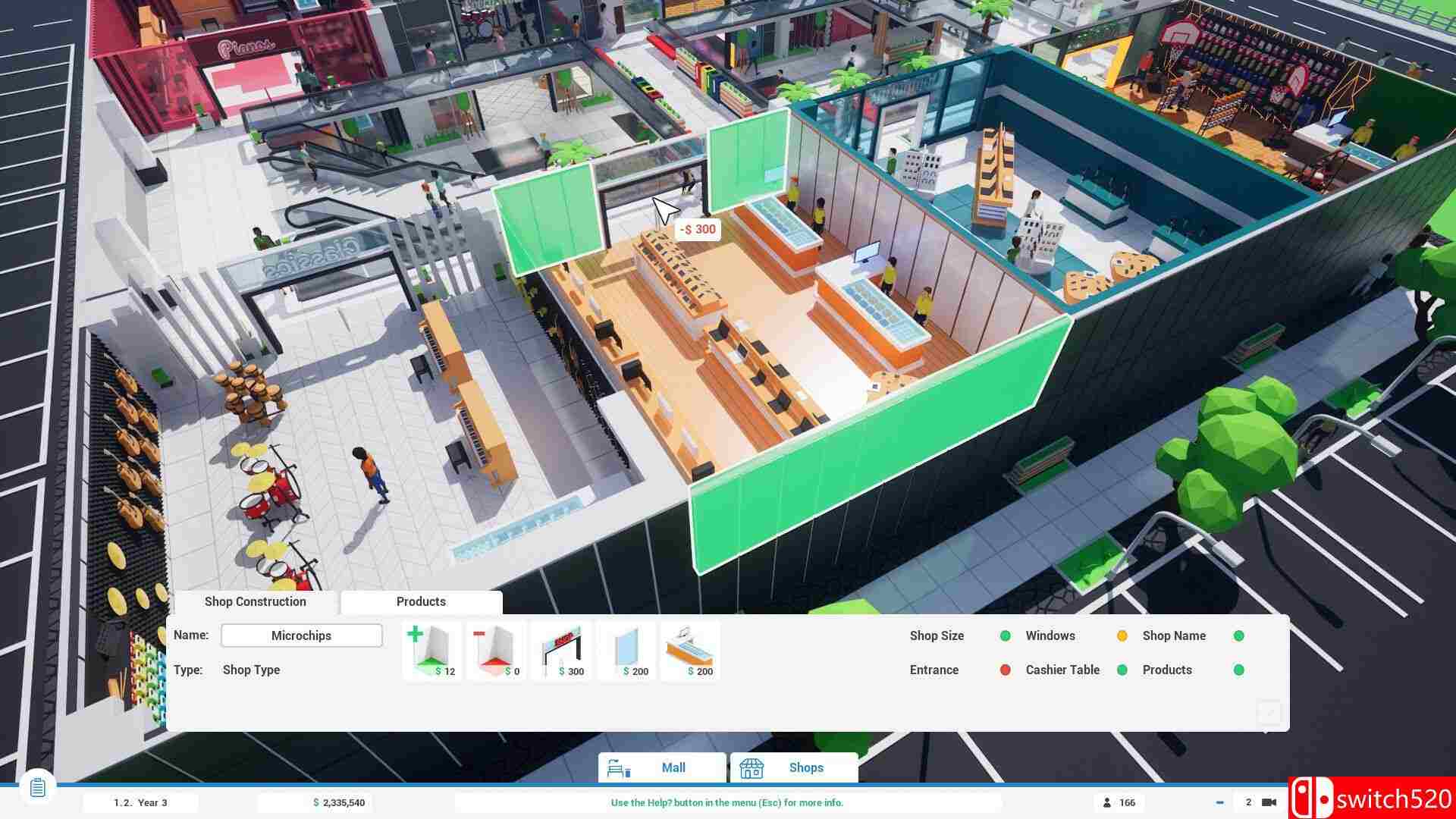Open the clipboard tasks icon

(37, 788)
